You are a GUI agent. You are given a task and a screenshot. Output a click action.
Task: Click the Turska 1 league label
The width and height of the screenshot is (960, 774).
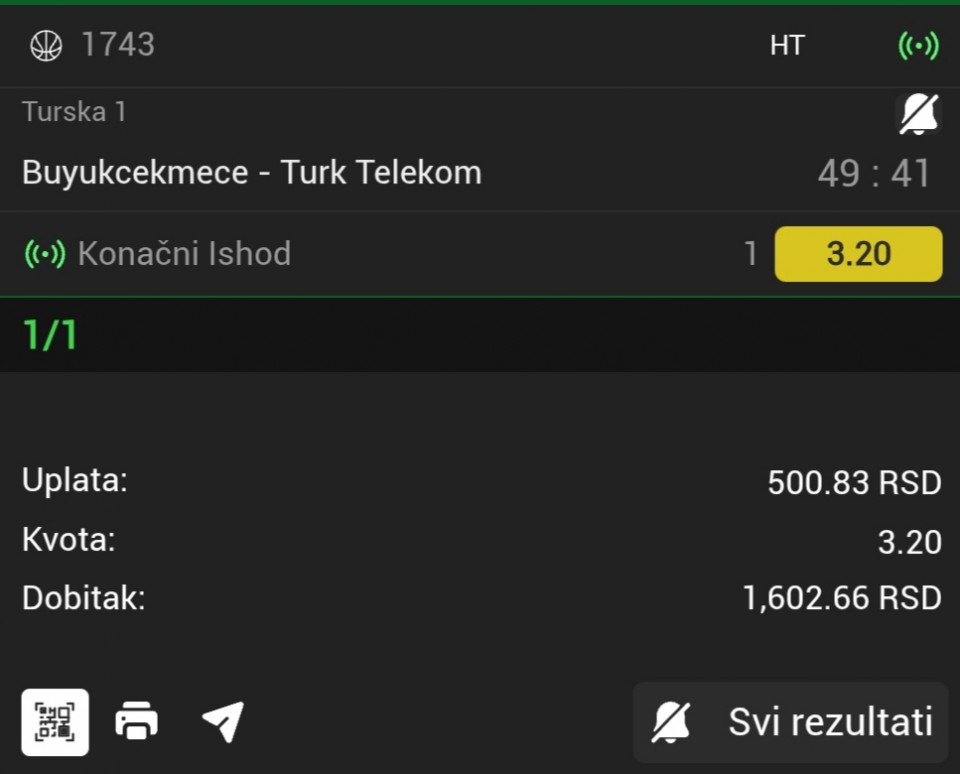(74, 111)
